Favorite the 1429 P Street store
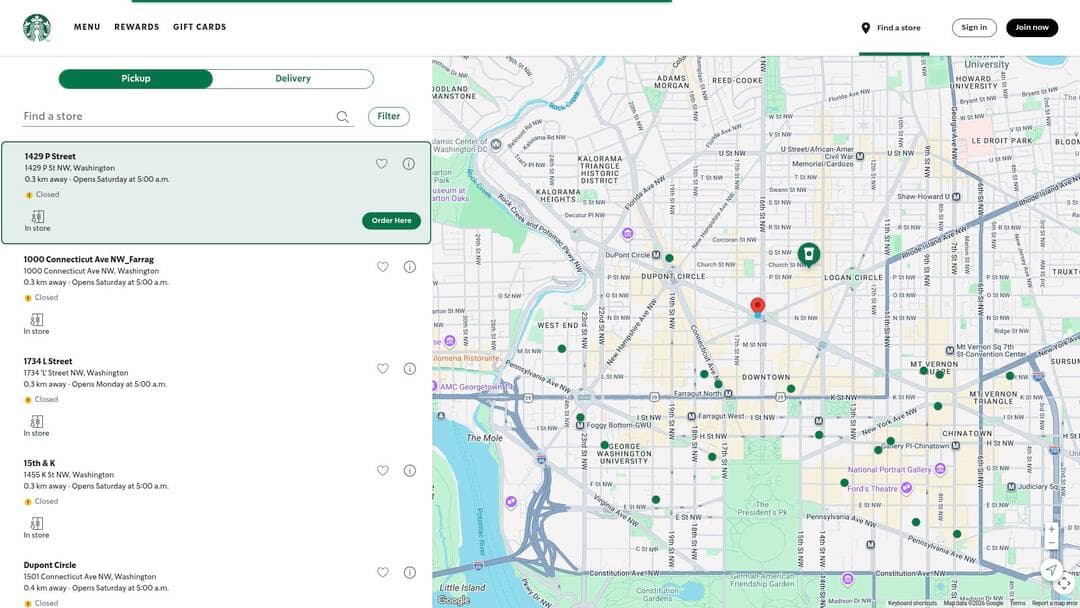 coord(381,164)
